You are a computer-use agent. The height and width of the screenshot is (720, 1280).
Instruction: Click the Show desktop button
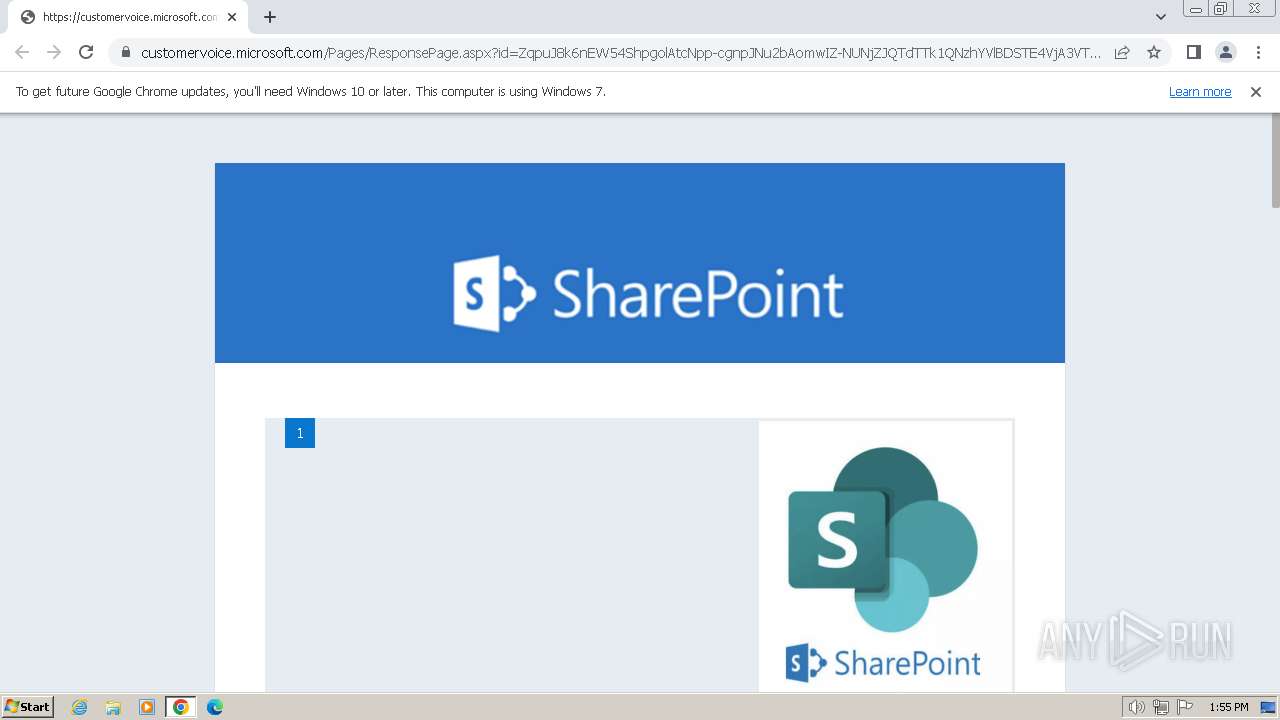[x=1269, y=707]
